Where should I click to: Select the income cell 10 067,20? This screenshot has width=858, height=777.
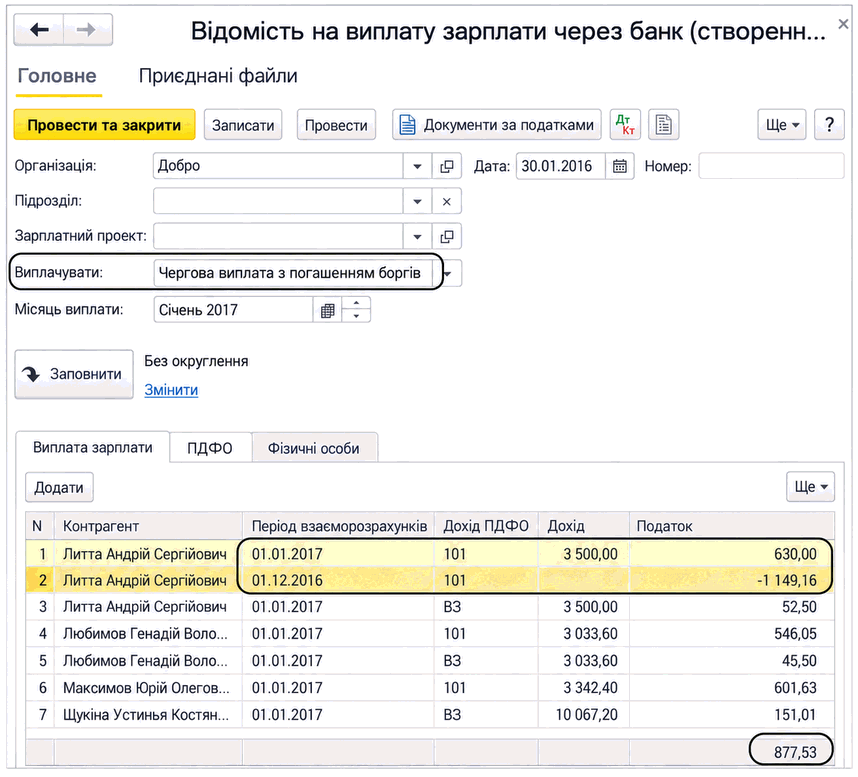tap(584, 715)
